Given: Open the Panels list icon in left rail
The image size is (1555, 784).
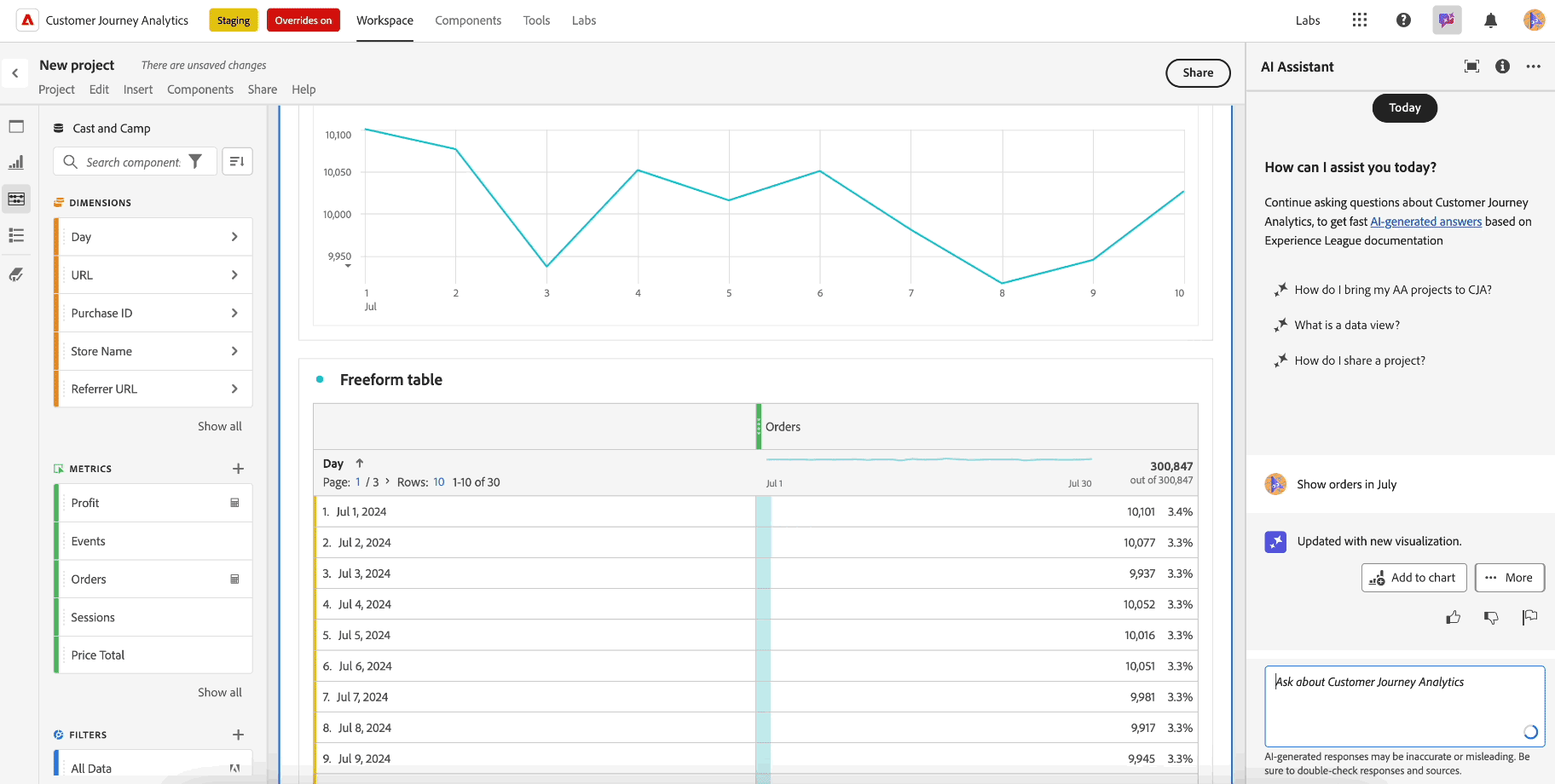Looking at the screenshot, I should pos(16,235).
